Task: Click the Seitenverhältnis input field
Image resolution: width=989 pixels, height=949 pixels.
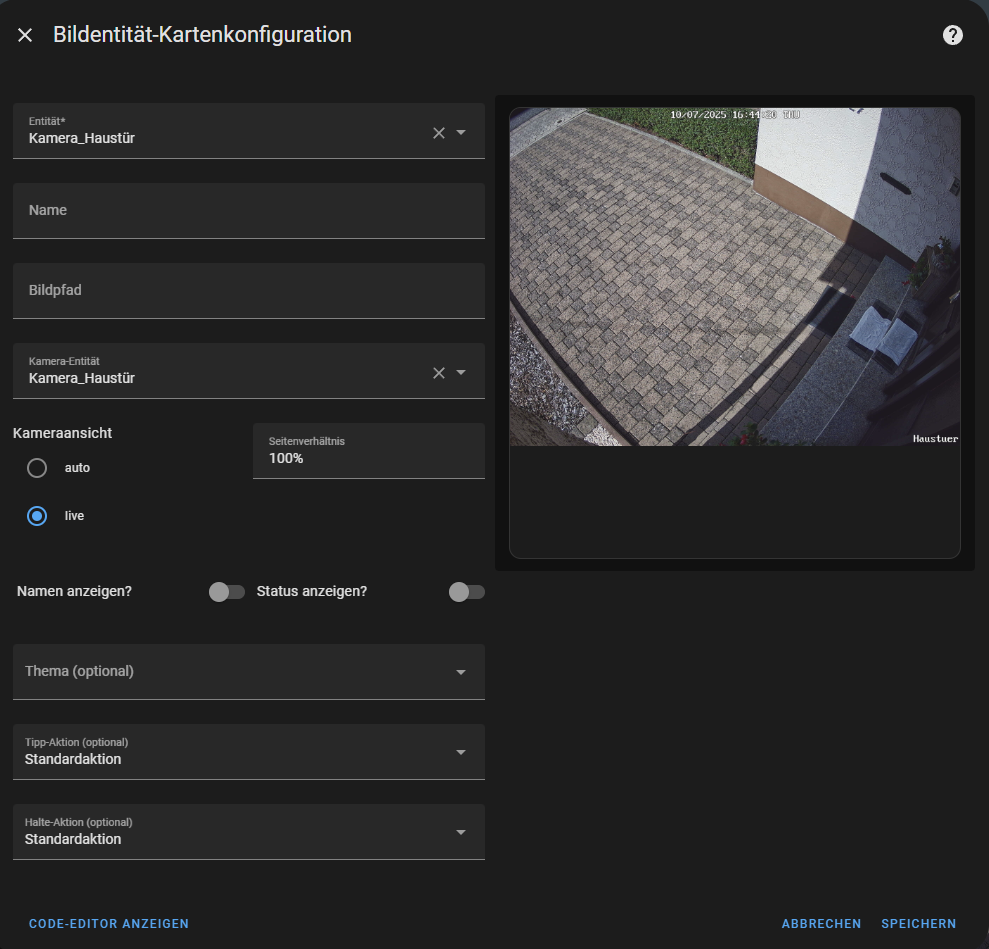Action: click(x=368, y=452)
